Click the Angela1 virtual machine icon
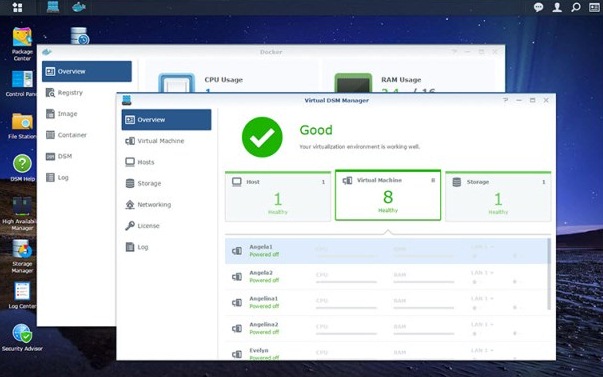603x377 pixels. click(237, 251)
